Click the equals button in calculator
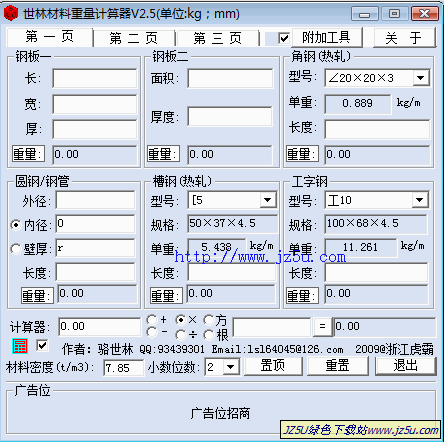Screen dimensions: 444x442 [322, 326]
